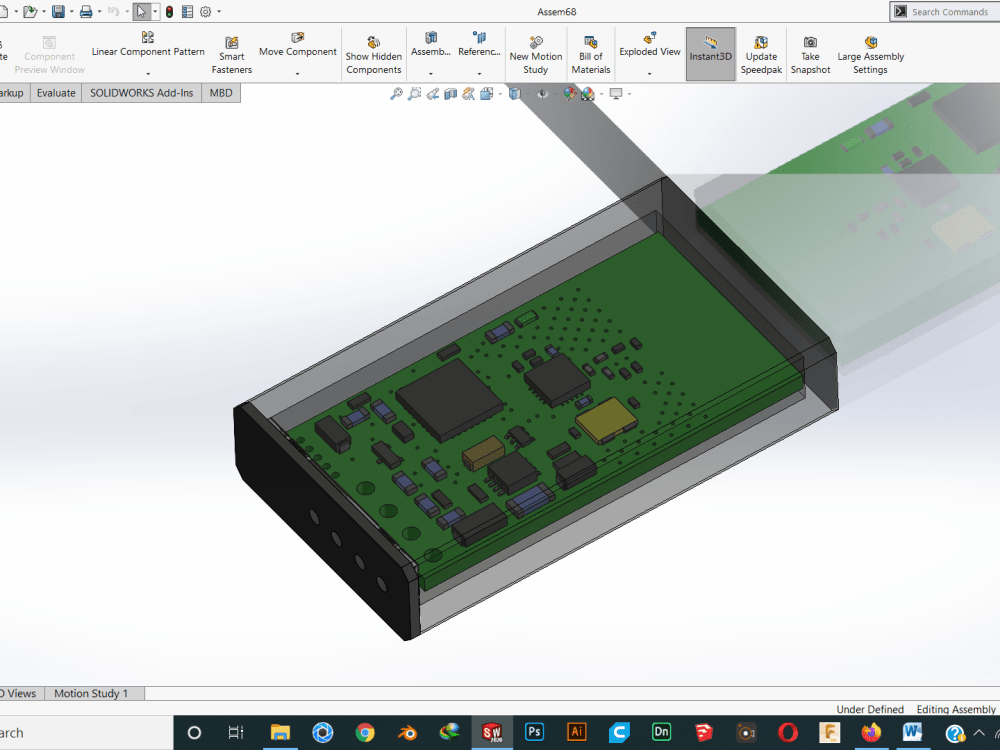
Task: Click View Orientation cube icon
Action: (x=487, y=94)
